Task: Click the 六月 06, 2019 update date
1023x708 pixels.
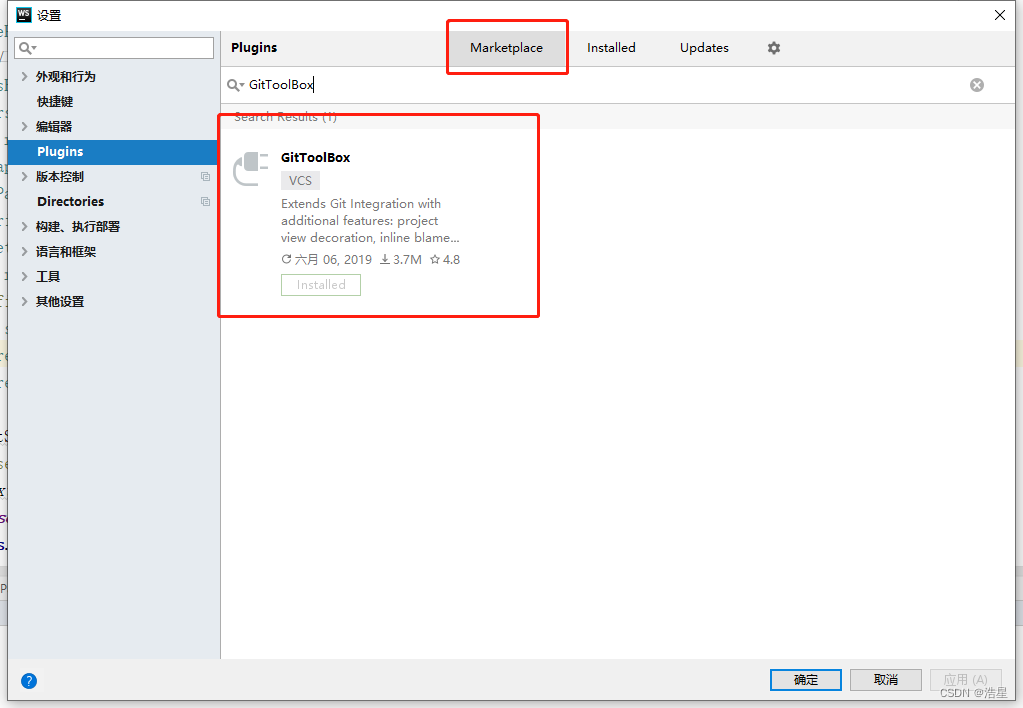Action: pos(326,260)
